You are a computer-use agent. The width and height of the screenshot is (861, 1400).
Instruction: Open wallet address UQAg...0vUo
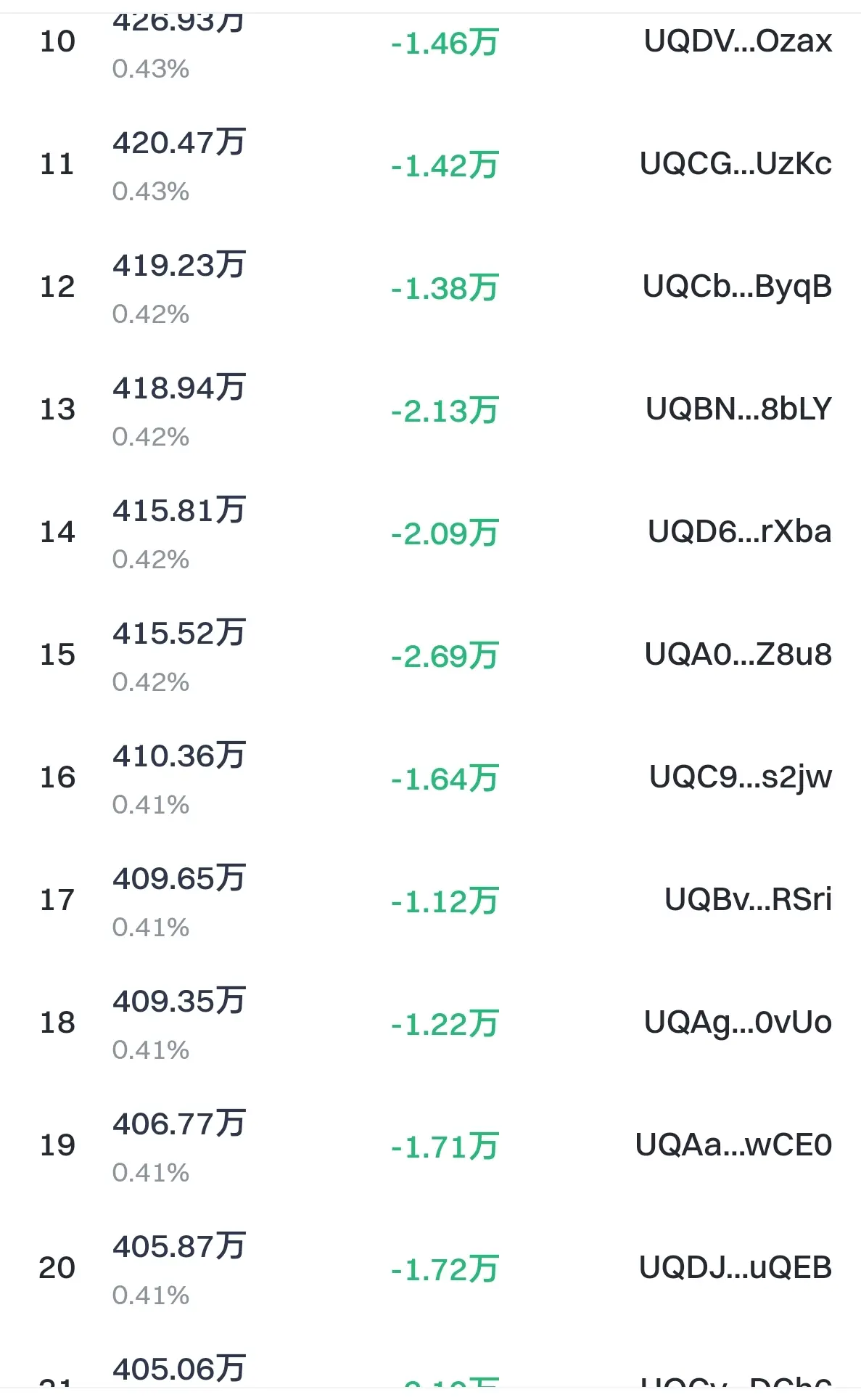point(738,1023)
